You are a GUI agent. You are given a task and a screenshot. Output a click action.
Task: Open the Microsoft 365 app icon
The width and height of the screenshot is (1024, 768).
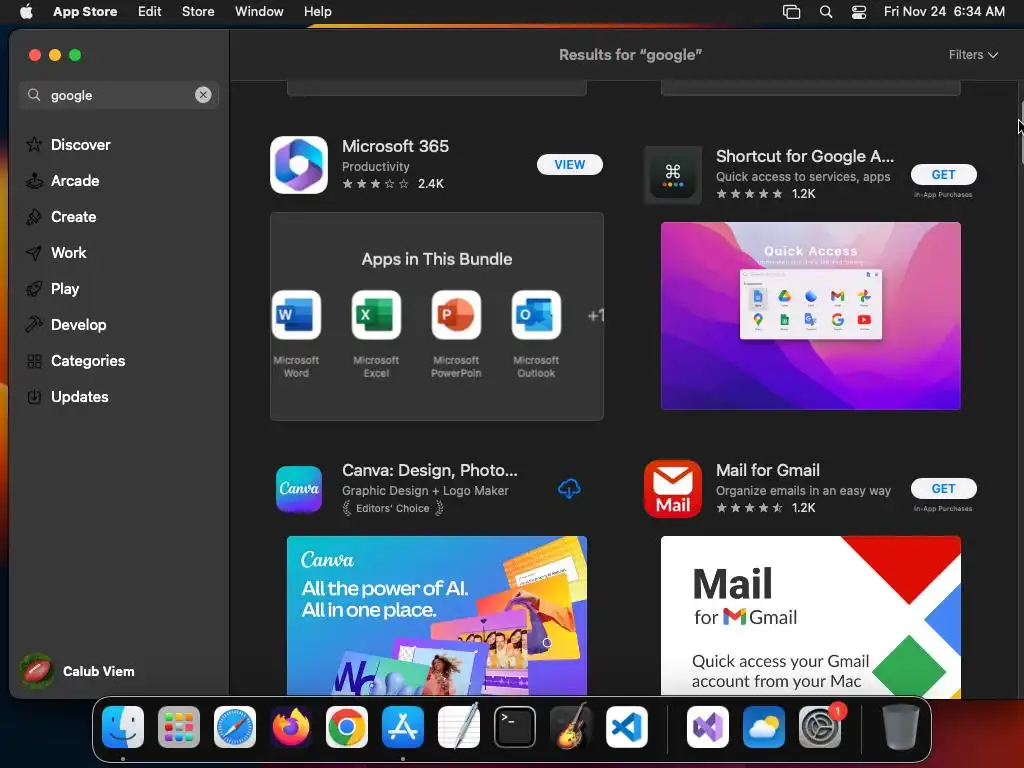pos(298,165)
